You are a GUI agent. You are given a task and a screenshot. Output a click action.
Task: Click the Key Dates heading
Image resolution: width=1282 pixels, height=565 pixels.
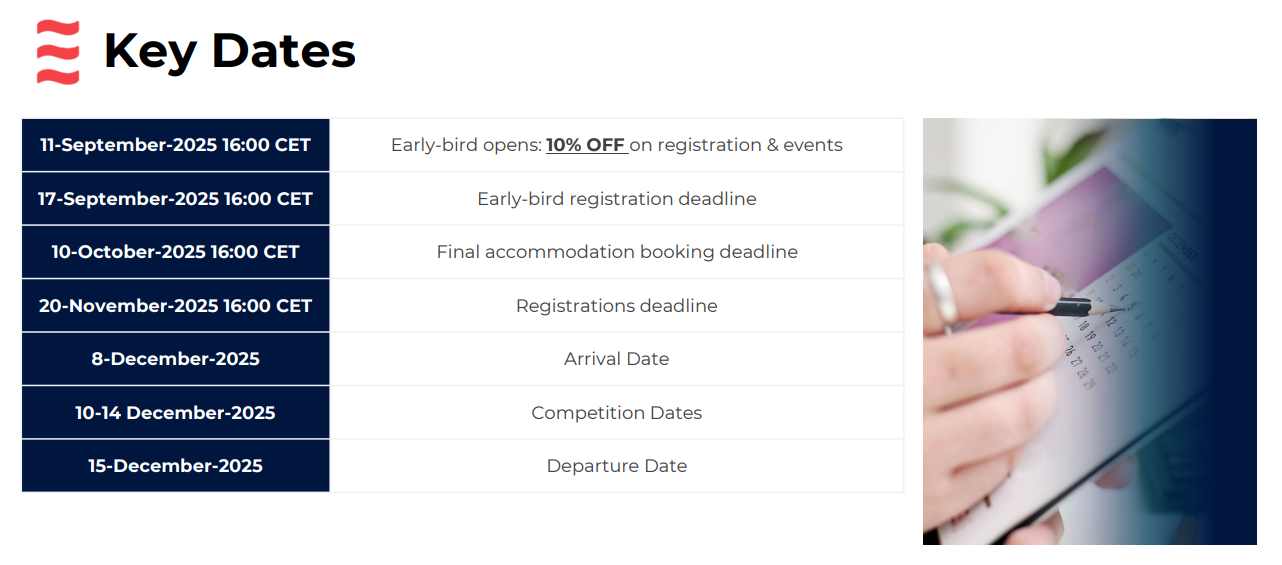(230, 51)
